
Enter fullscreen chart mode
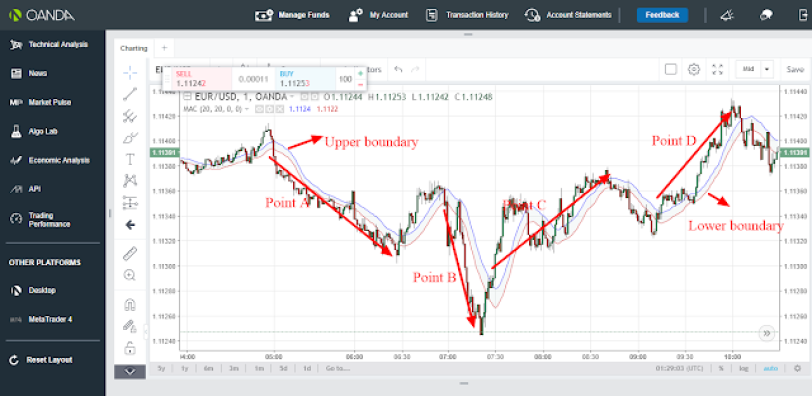(717, 69)
